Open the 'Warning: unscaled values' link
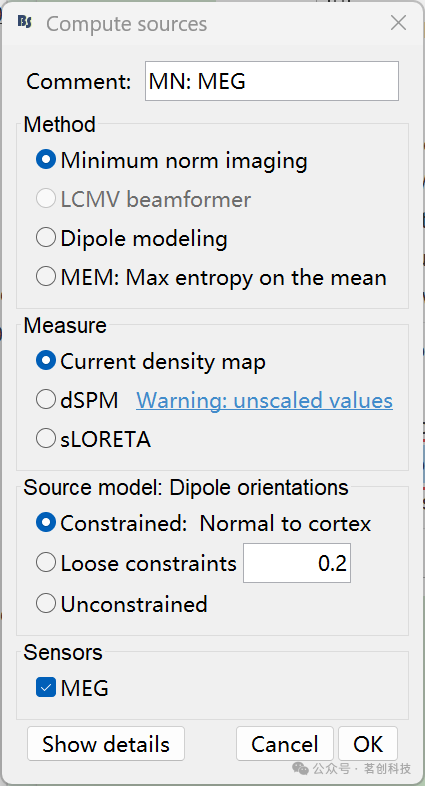Screen dimensions: 425x786 click(x=264, y=400)
